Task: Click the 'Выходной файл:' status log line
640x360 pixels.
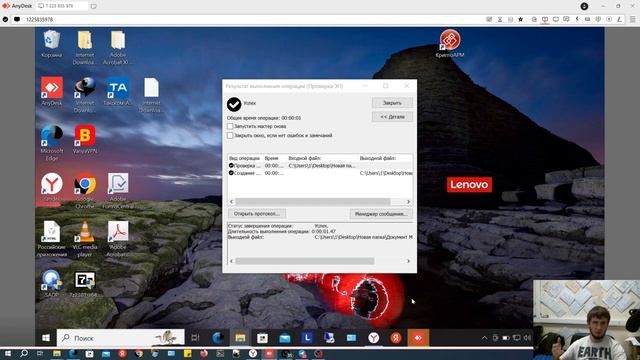Action: point(320,237)
